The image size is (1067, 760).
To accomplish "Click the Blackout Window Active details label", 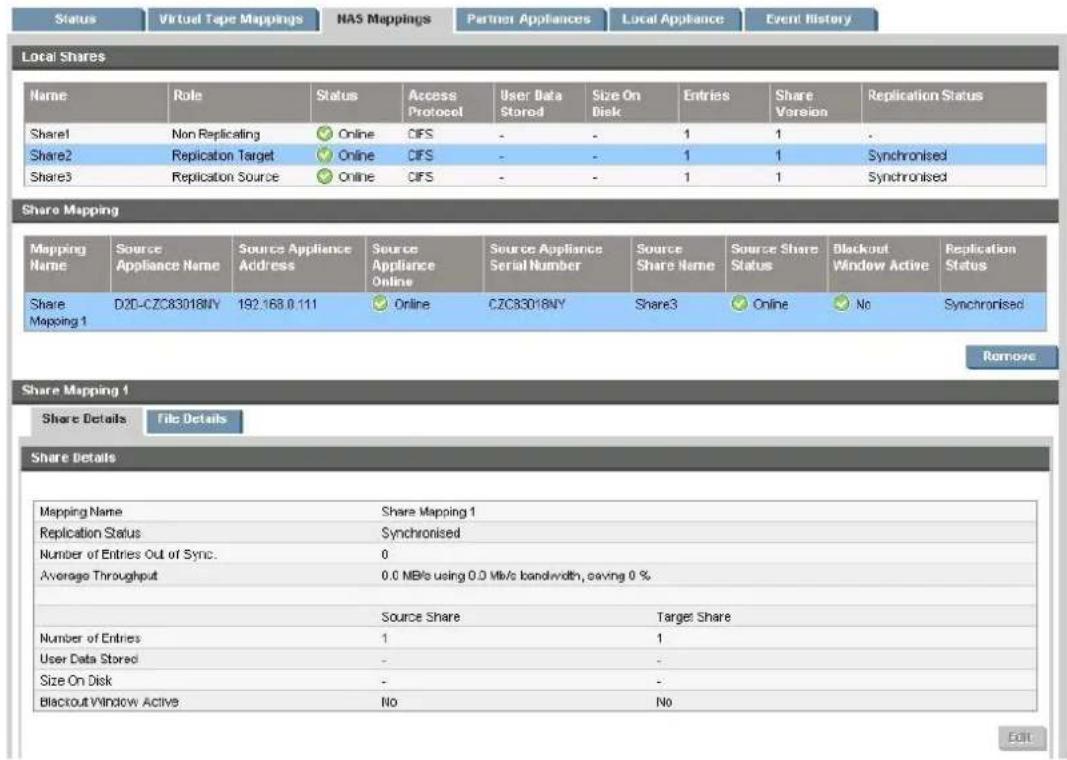I will (x=109, y=701).
